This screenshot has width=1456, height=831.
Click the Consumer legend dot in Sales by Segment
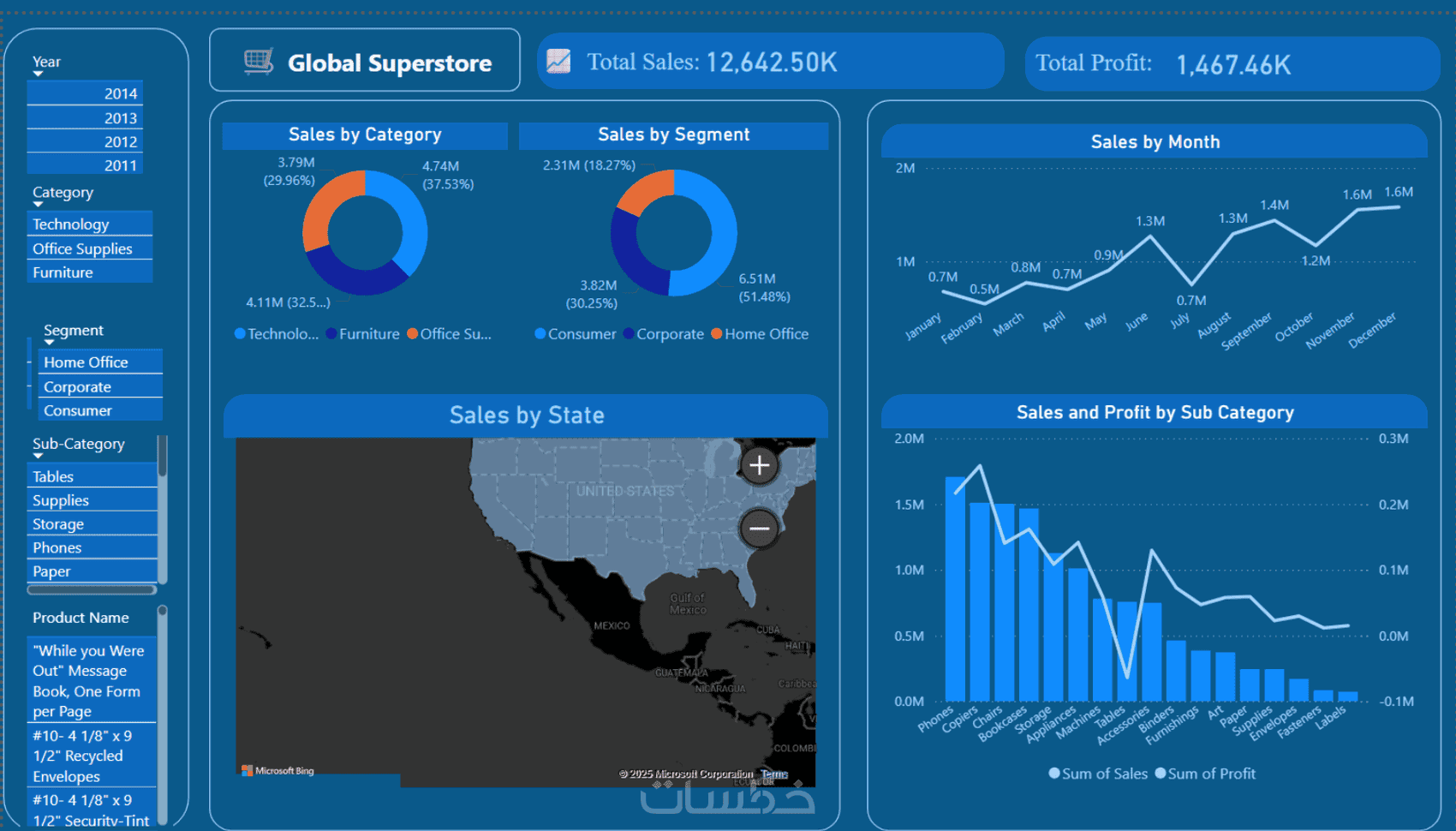click(x=540, y=333)
